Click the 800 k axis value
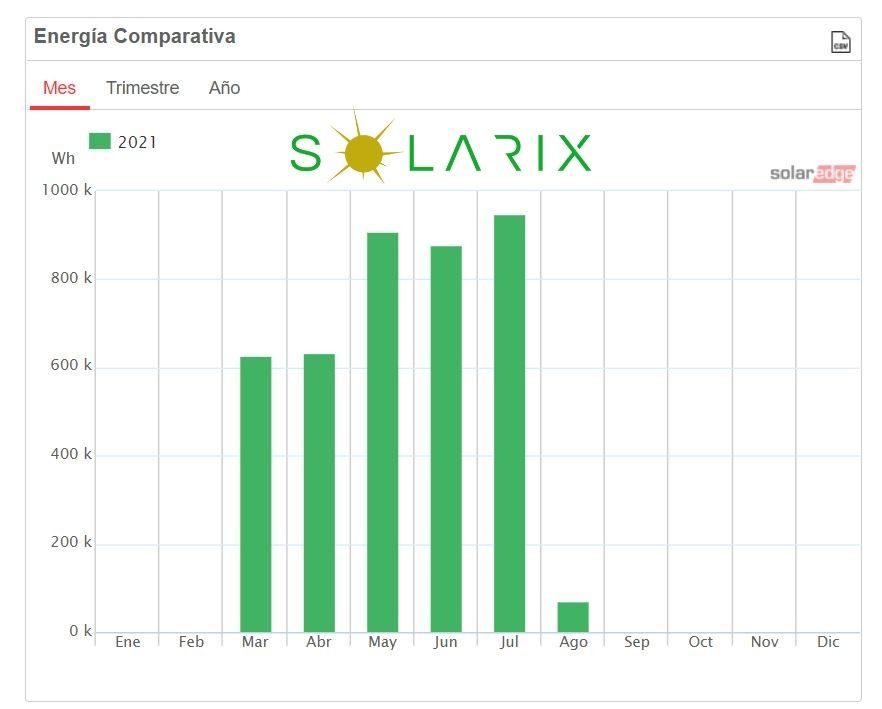Viewport: 882px width, 709px height. pos(71,277)
